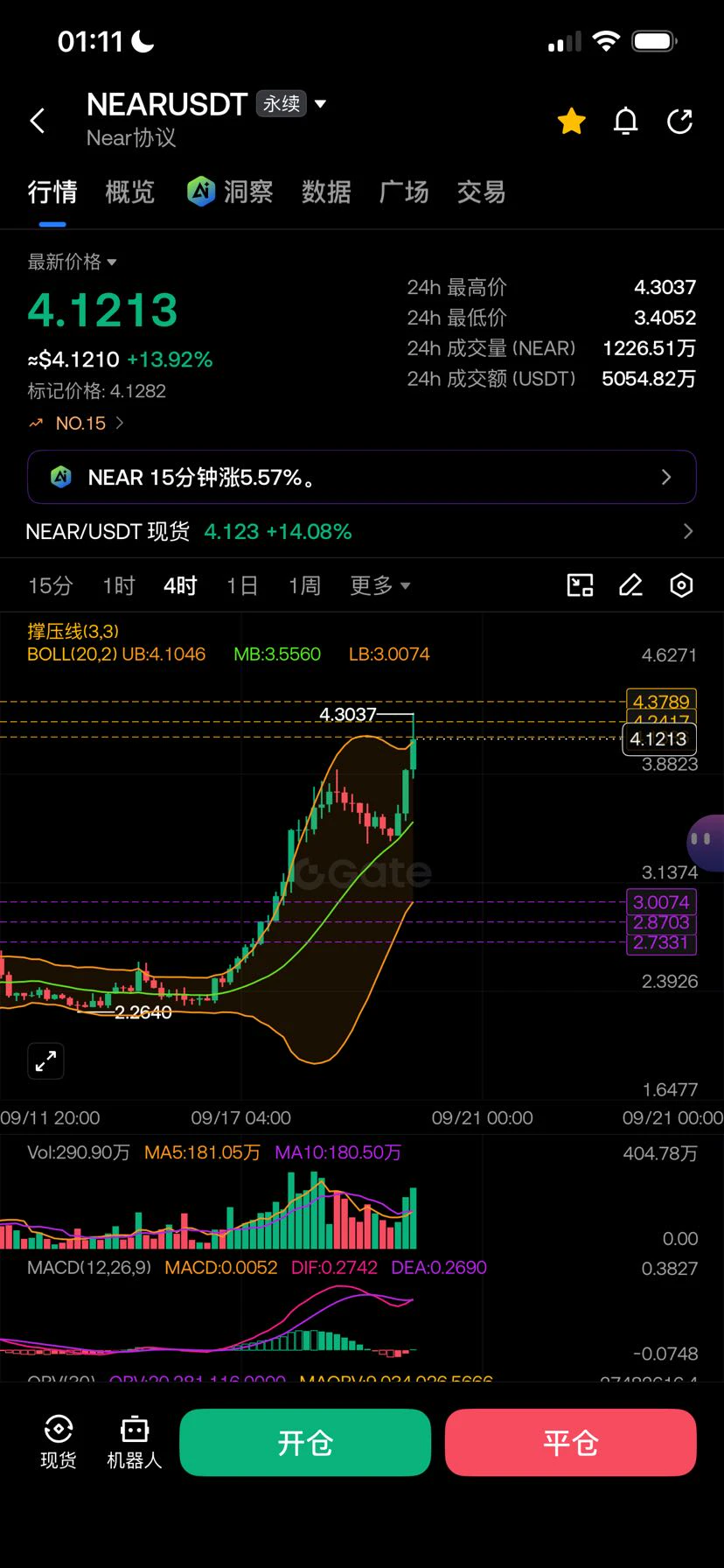Tap the DEA:0.2690 value
This screenshot has width=724, height=1568.
439,1267
